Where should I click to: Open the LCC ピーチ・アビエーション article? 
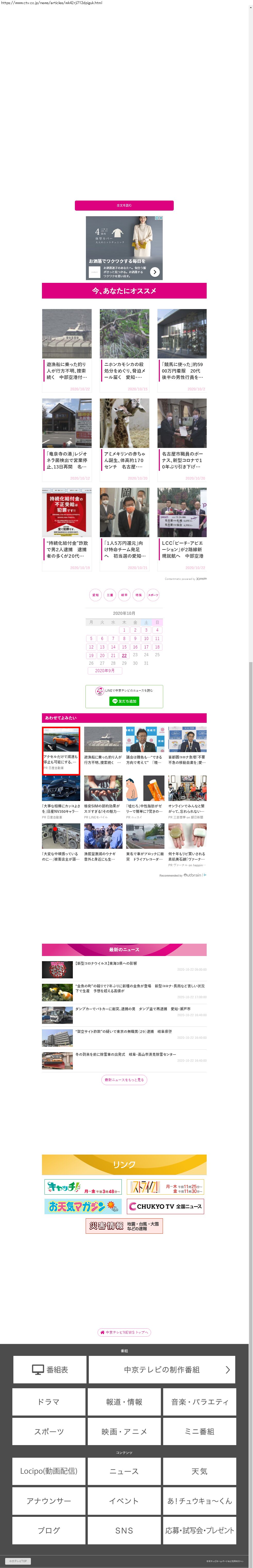pyautogui.click(x=182, y=529)
